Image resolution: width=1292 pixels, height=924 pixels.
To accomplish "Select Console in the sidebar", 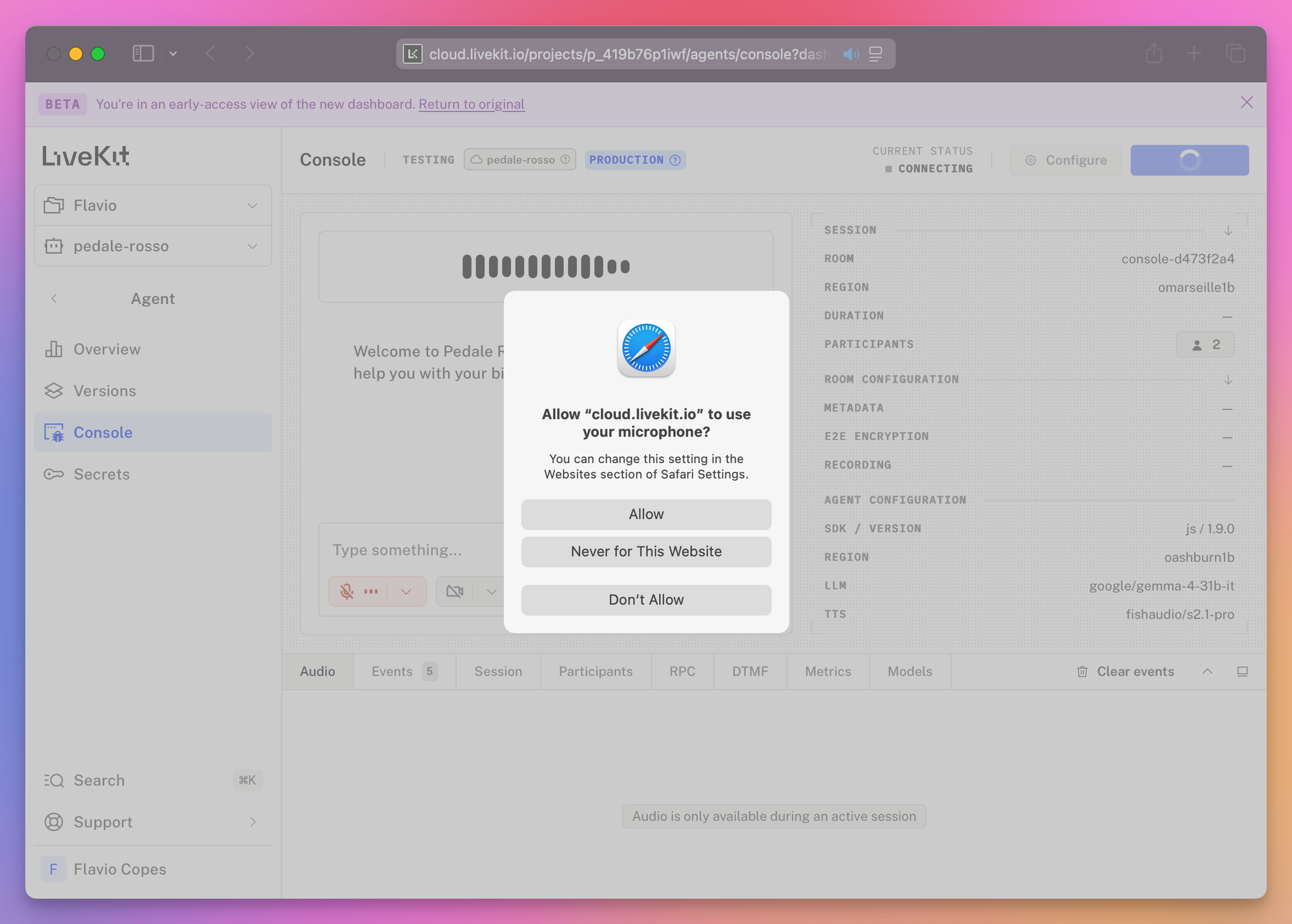I will [x=153, y=433].
